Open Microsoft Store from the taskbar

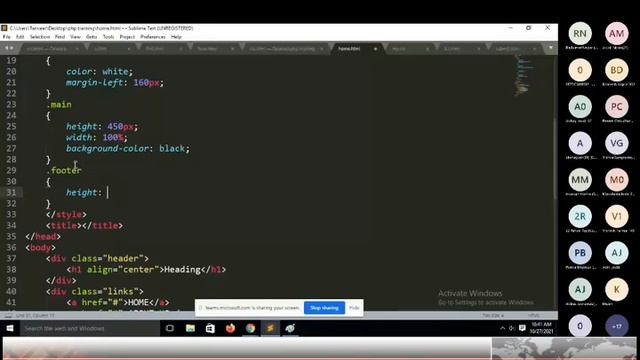(x=210, y=328)
